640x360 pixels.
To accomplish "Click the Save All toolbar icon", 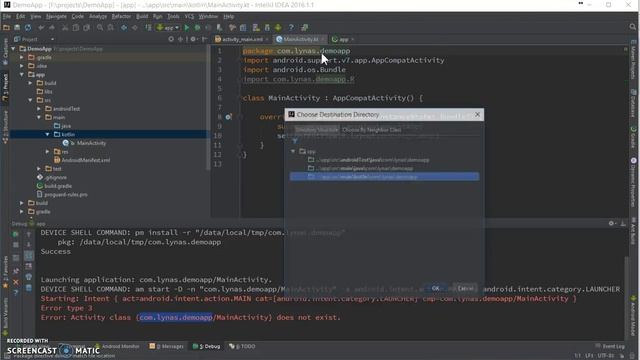I will tap(17, 27).
